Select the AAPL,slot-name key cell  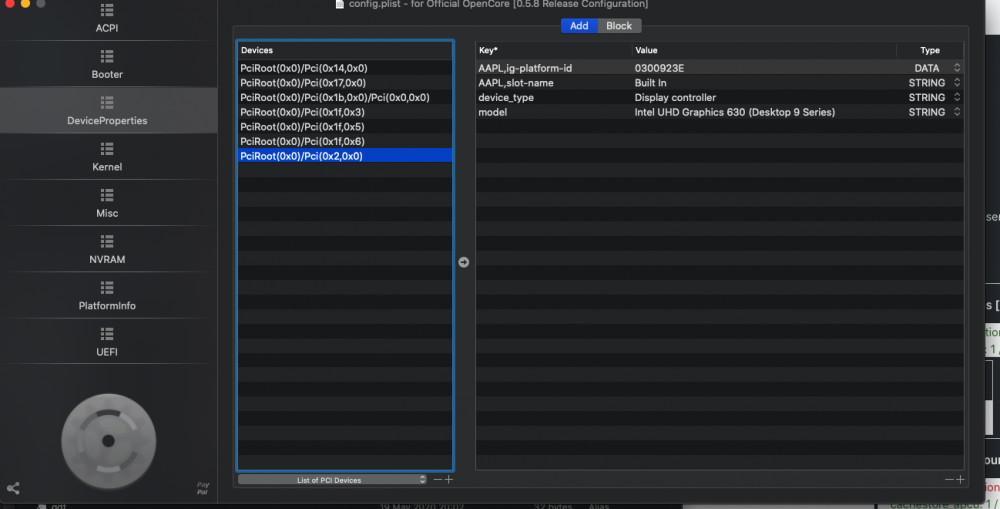pos(516,82)
